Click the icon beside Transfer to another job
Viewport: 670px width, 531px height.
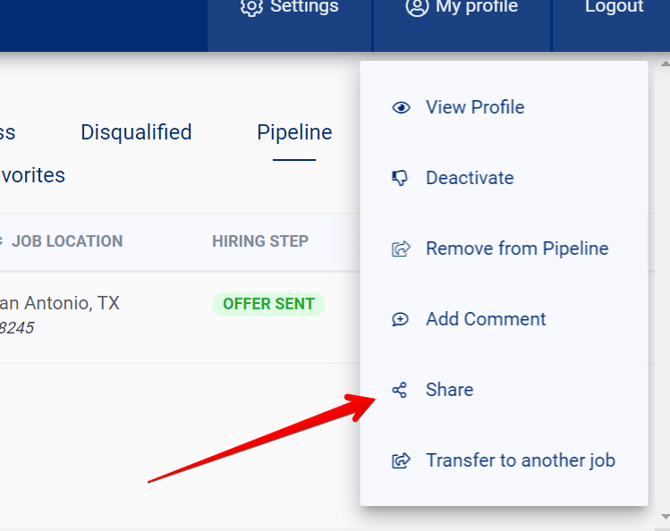point(401,461)
